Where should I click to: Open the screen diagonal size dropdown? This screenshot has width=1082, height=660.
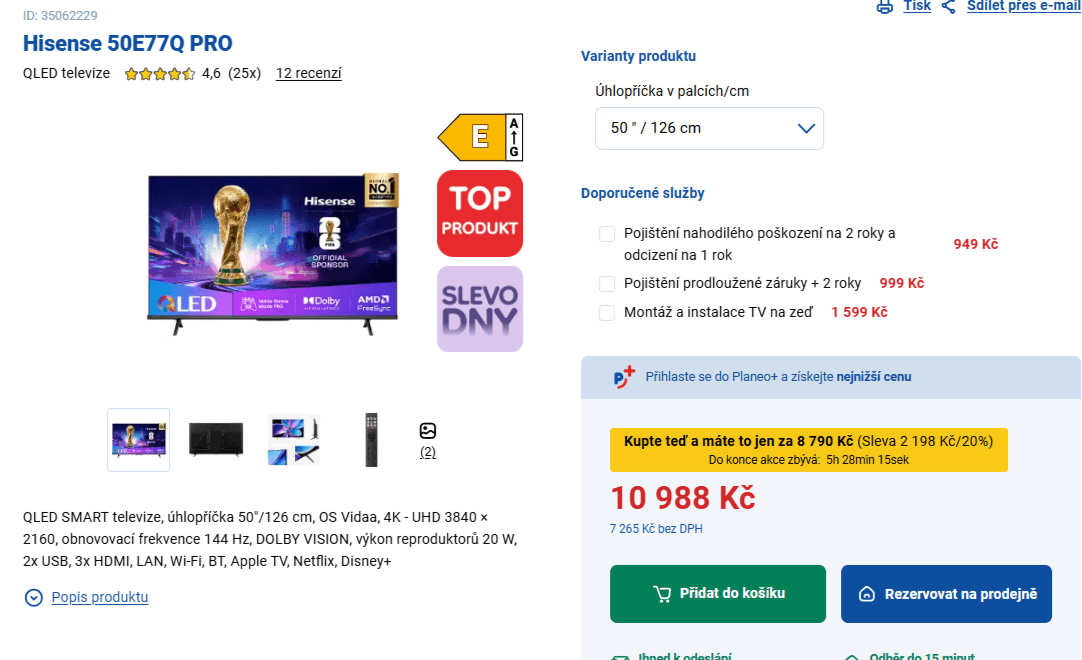click(x=709, y=128)
